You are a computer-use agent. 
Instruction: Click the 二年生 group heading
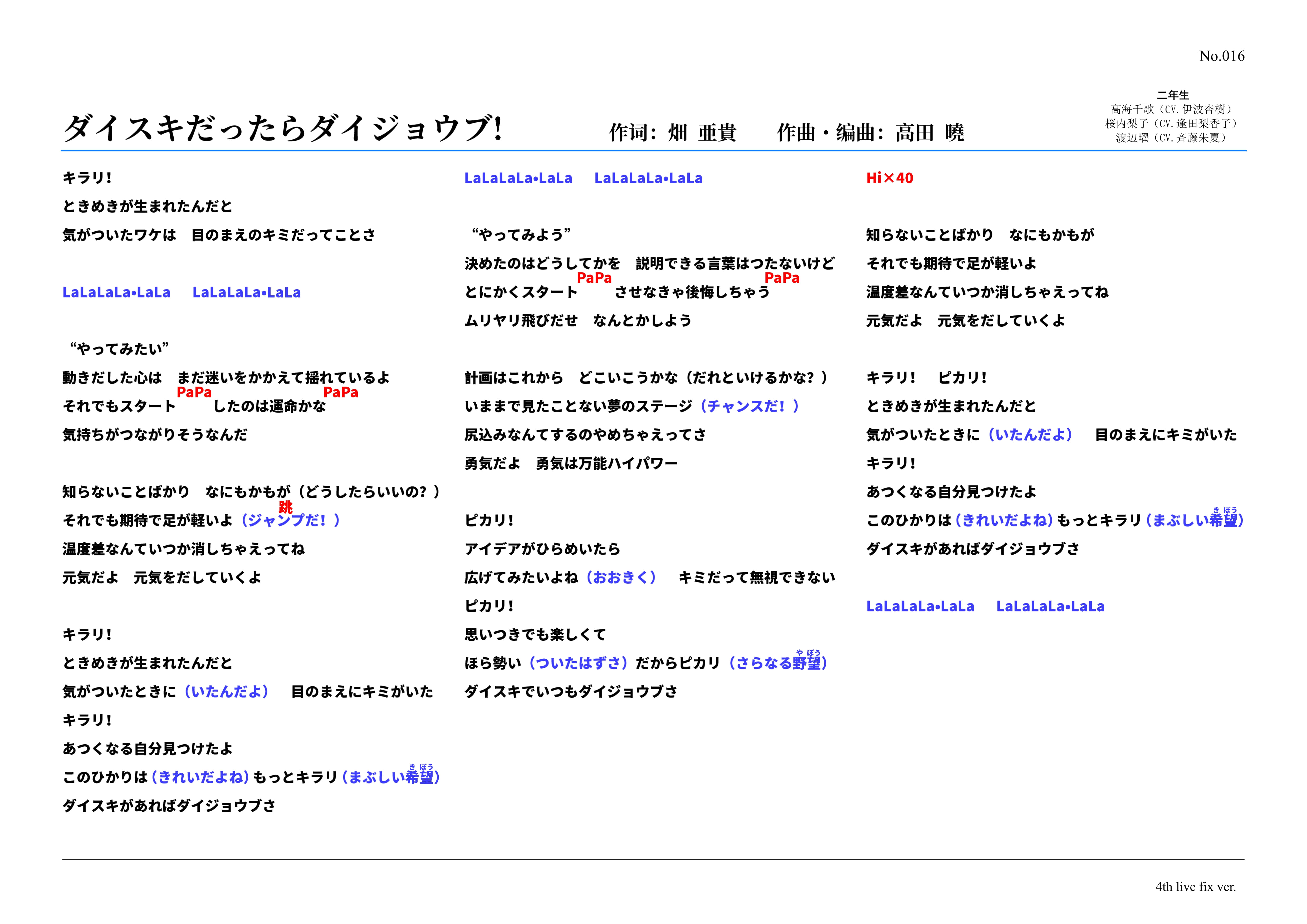point(1173,95)
